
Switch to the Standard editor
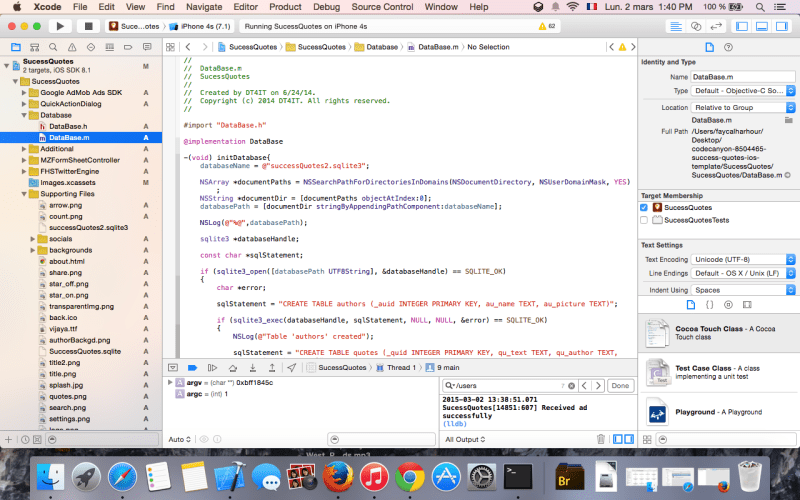point(676,26)
